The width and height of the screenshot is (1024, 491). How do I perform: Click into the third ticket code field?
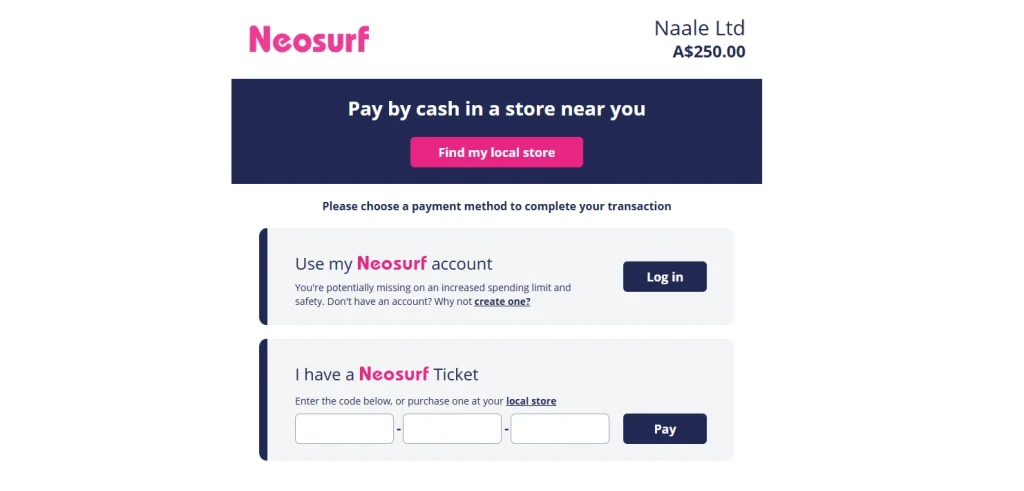(560, 429)
